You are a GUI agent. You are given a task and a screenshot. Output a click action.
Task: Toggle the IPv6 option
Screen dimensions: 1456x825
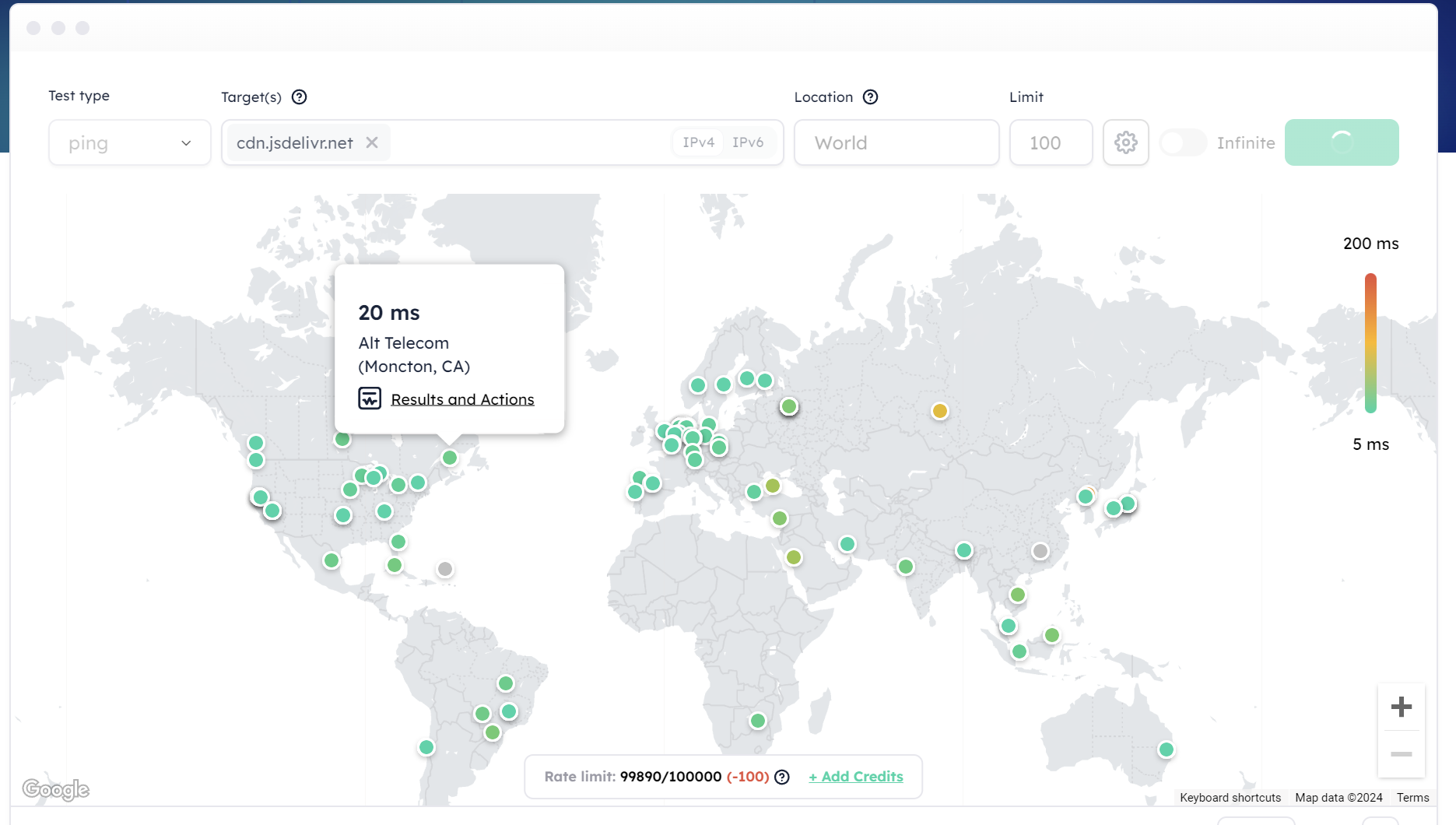748,142
